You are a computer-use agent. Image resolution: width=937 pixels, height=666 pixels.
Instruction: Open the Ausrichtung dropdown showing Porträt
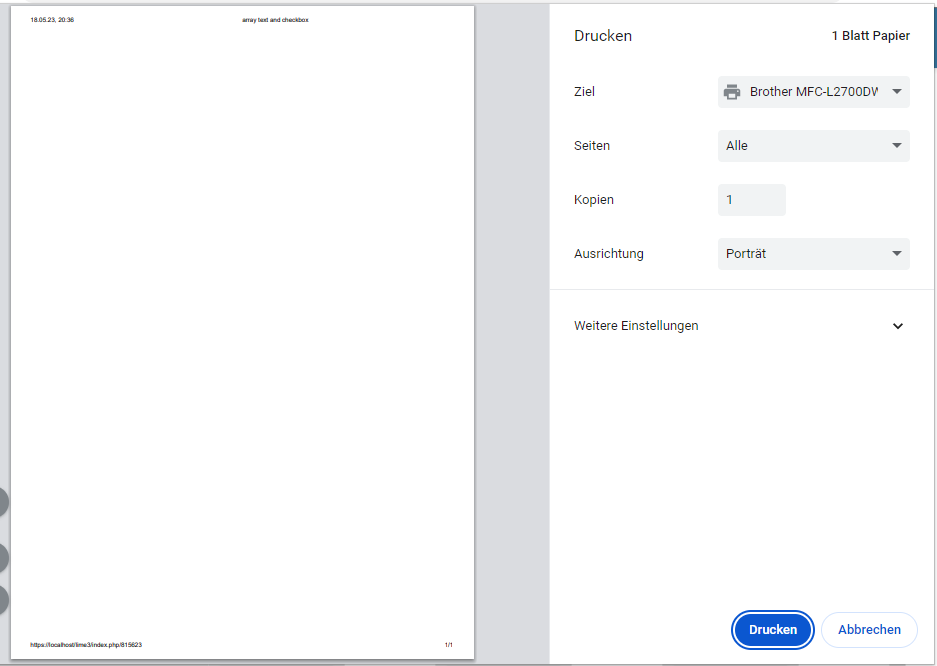814,254
